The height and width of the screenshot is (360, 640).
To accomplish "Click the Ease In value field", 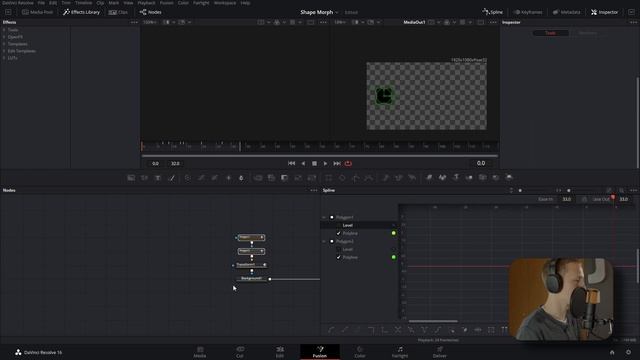I will (567, 199).
